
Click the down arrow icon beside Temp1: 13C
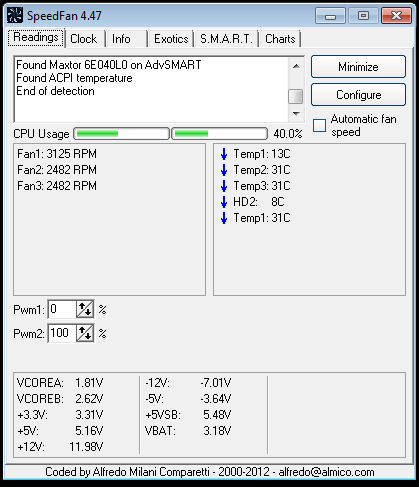(224, 154)
